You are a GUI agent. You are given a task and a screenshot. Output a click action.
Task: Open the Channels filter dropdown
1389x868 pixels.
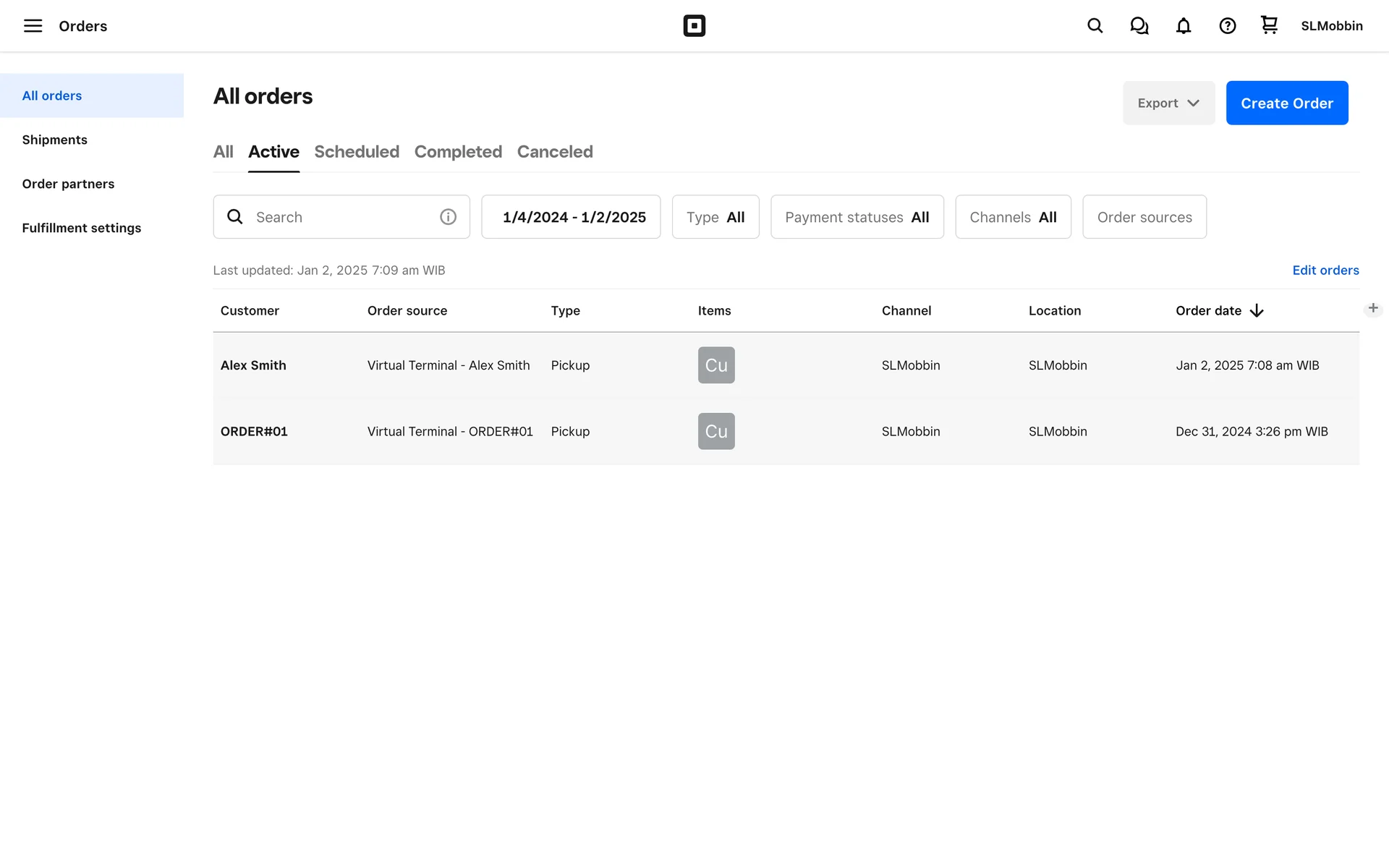click(1012, 217)
